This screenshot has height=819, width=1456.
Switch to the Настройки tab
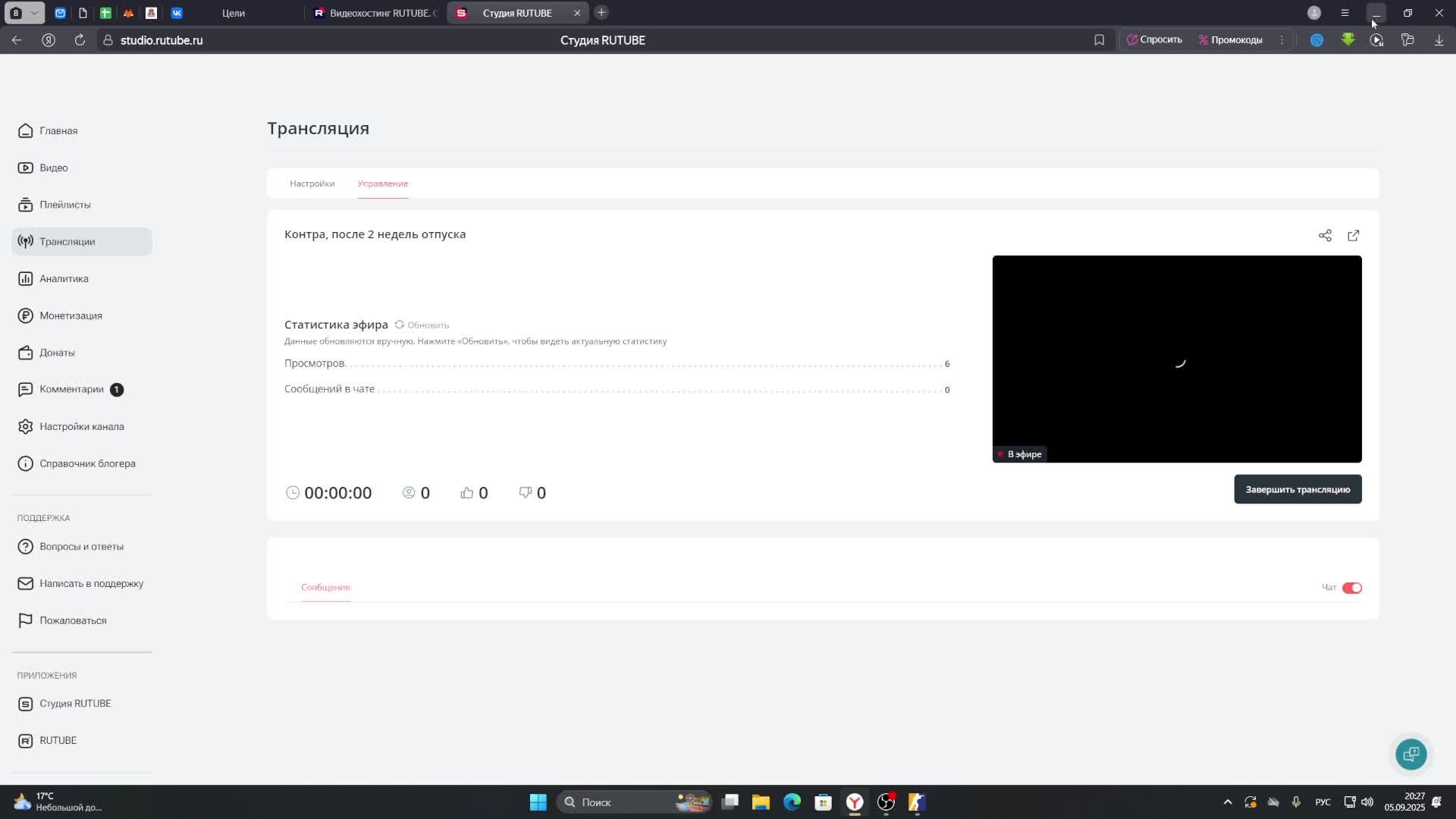(312, 184)
